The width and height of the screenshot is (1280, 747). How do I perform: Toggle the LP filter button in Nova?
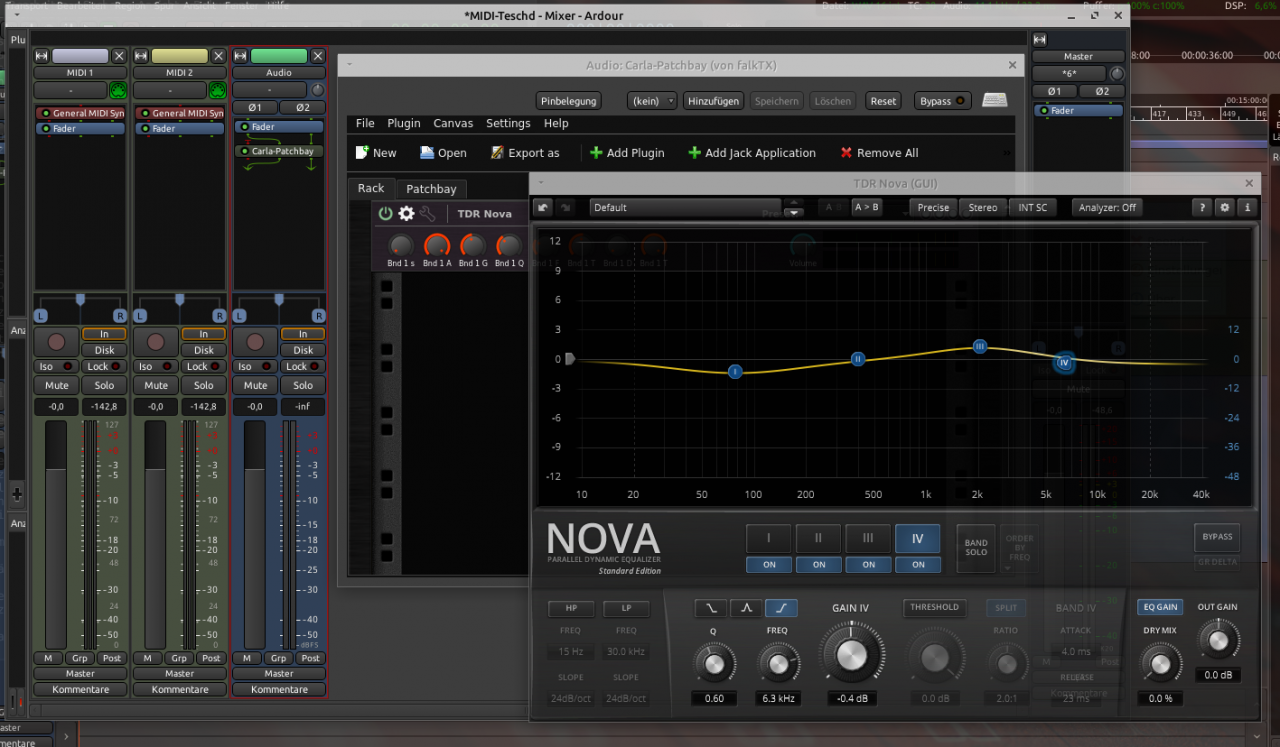(626, 608)
